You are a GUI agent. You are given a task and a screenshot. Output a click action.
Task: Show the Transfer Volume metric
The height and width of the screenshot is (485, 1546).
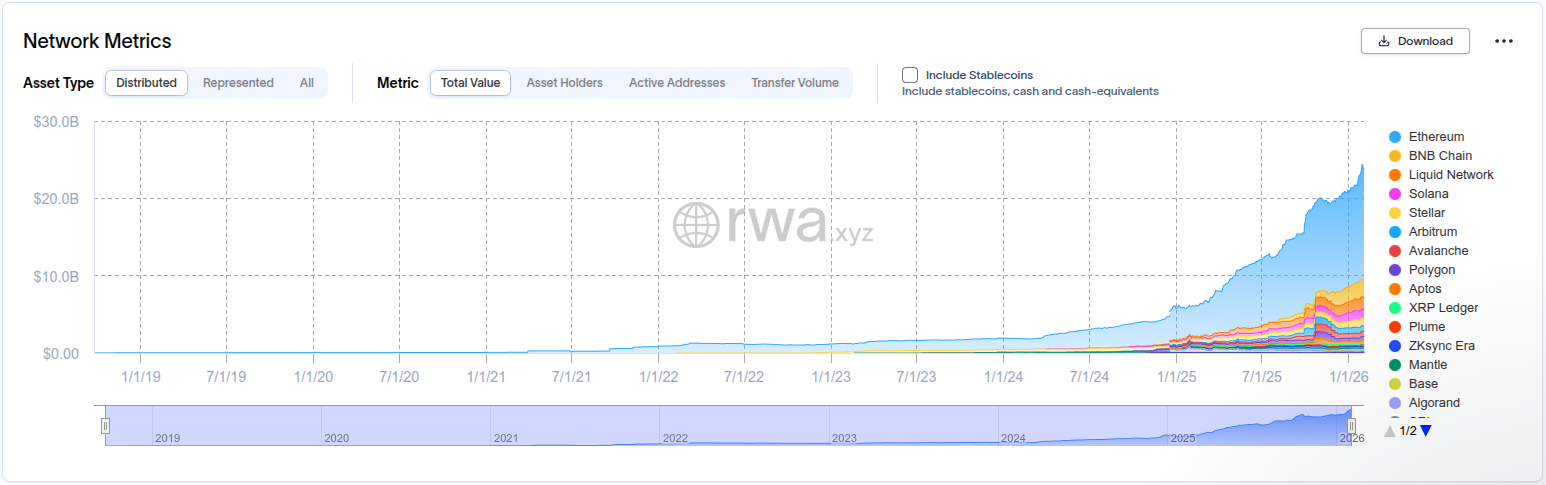click(795, 83)
